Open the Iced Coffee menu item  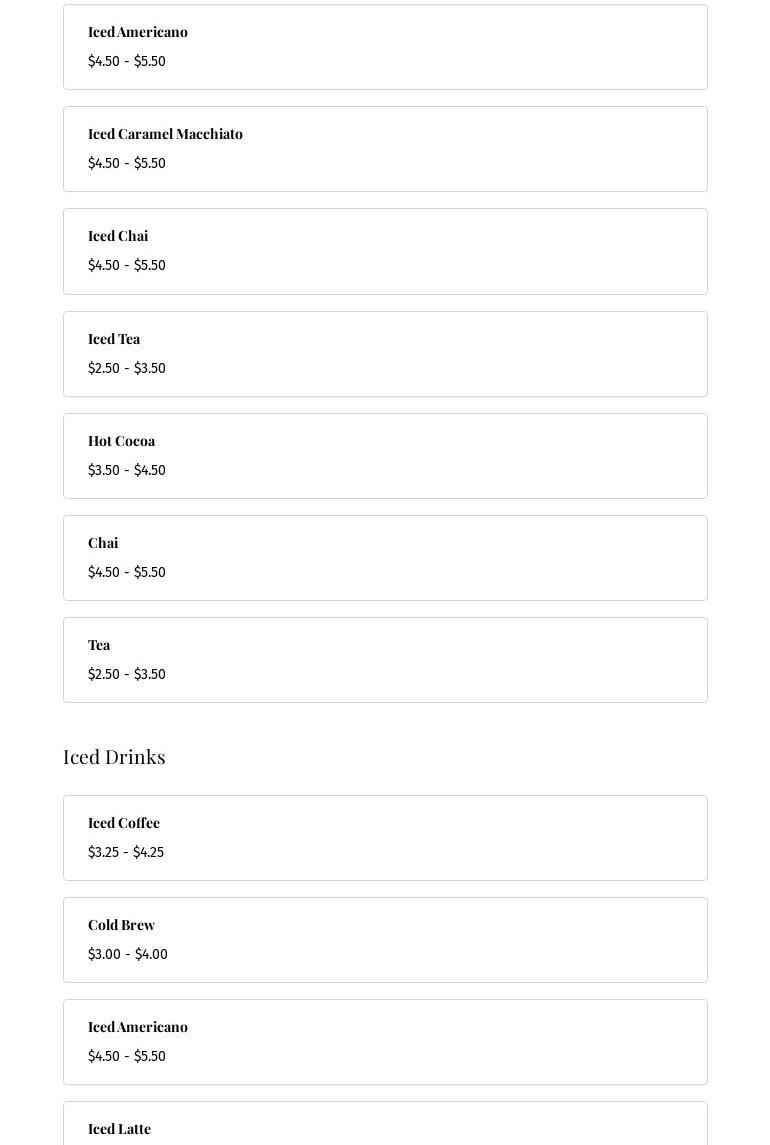pyautogui.click(x=385, y=838)
